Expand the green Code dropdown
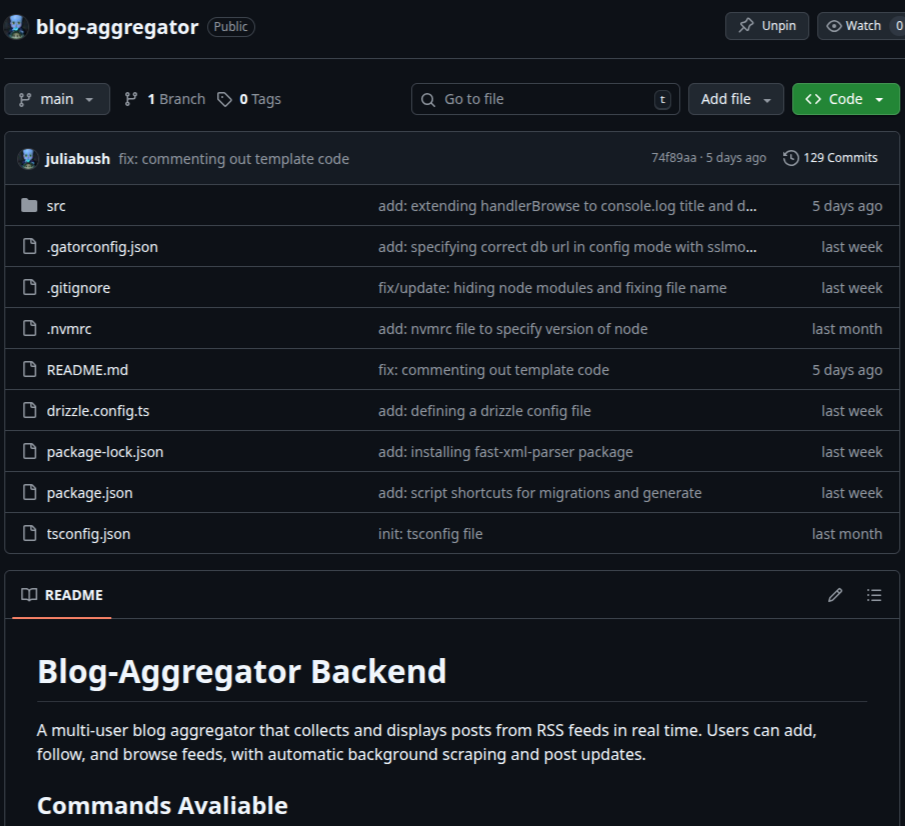 (845, 99)
